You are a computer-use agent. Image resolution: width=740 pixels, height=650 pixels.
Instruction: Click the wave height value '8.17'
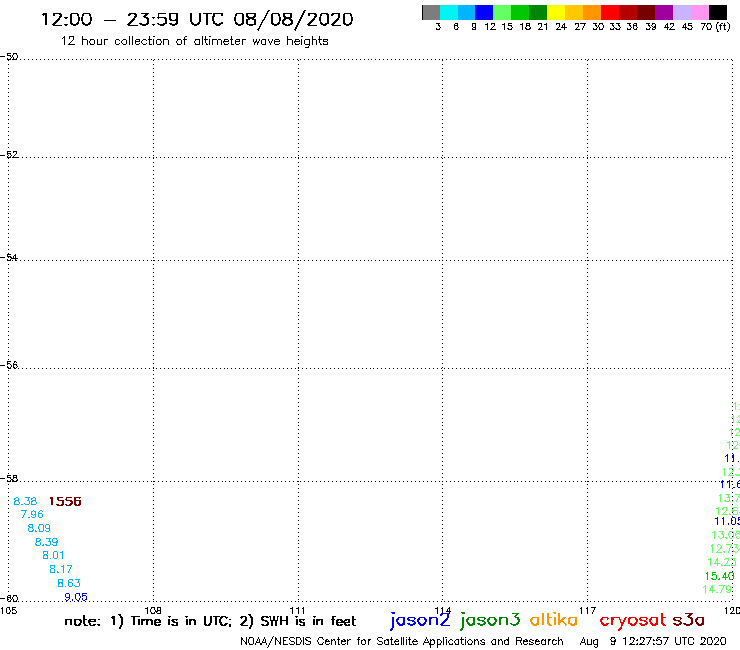[61, 569]
